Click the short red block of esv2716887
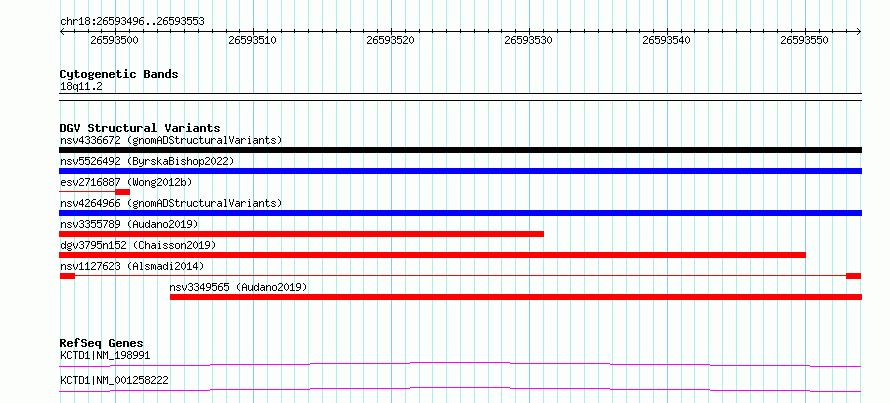The height and width of the screenshot is (403, 890). pos(122,192)
